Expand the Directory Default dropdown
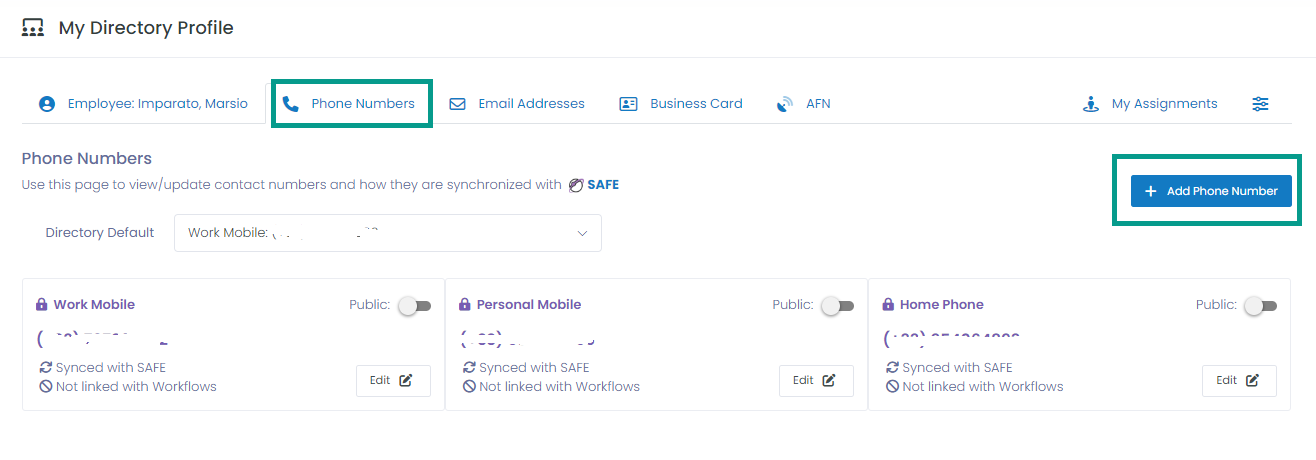This screenshot has height=460, width=1316. 388,233
